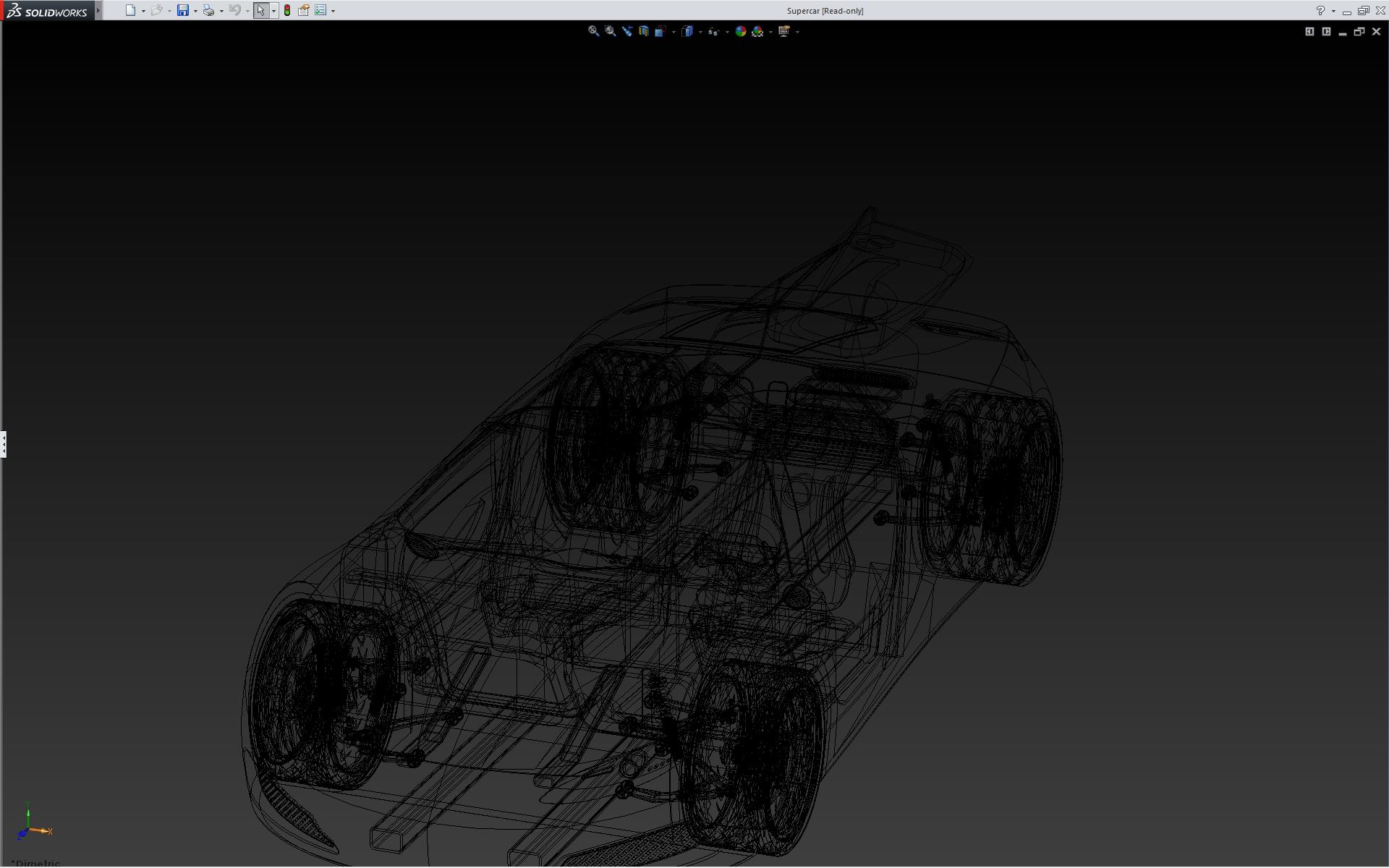Open the Help question mark menu
Screen dimensions: 1389x868
1320,11
